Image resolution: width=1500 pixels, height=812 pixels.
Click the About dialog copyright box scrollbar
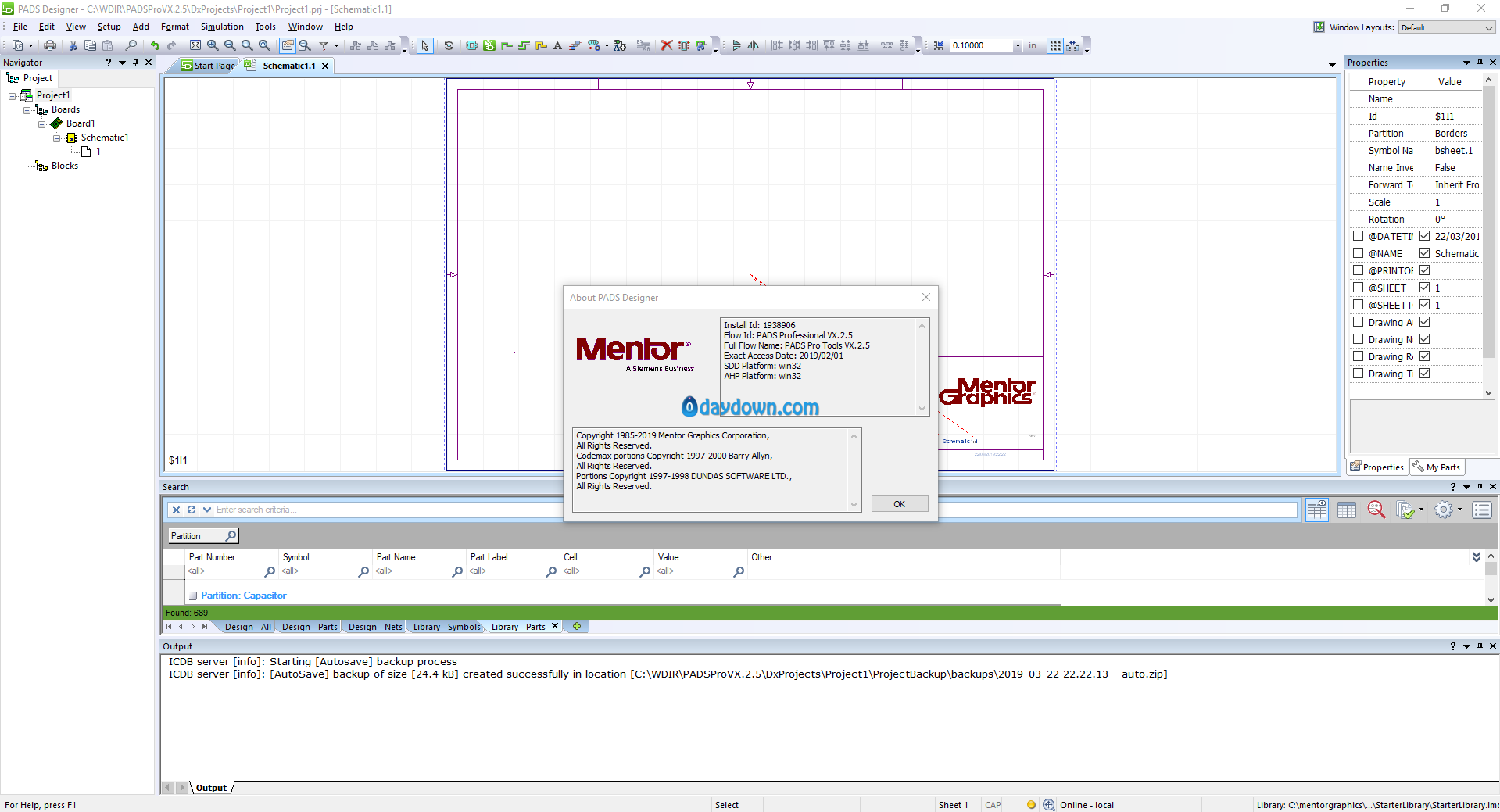(x=854, y=470)
